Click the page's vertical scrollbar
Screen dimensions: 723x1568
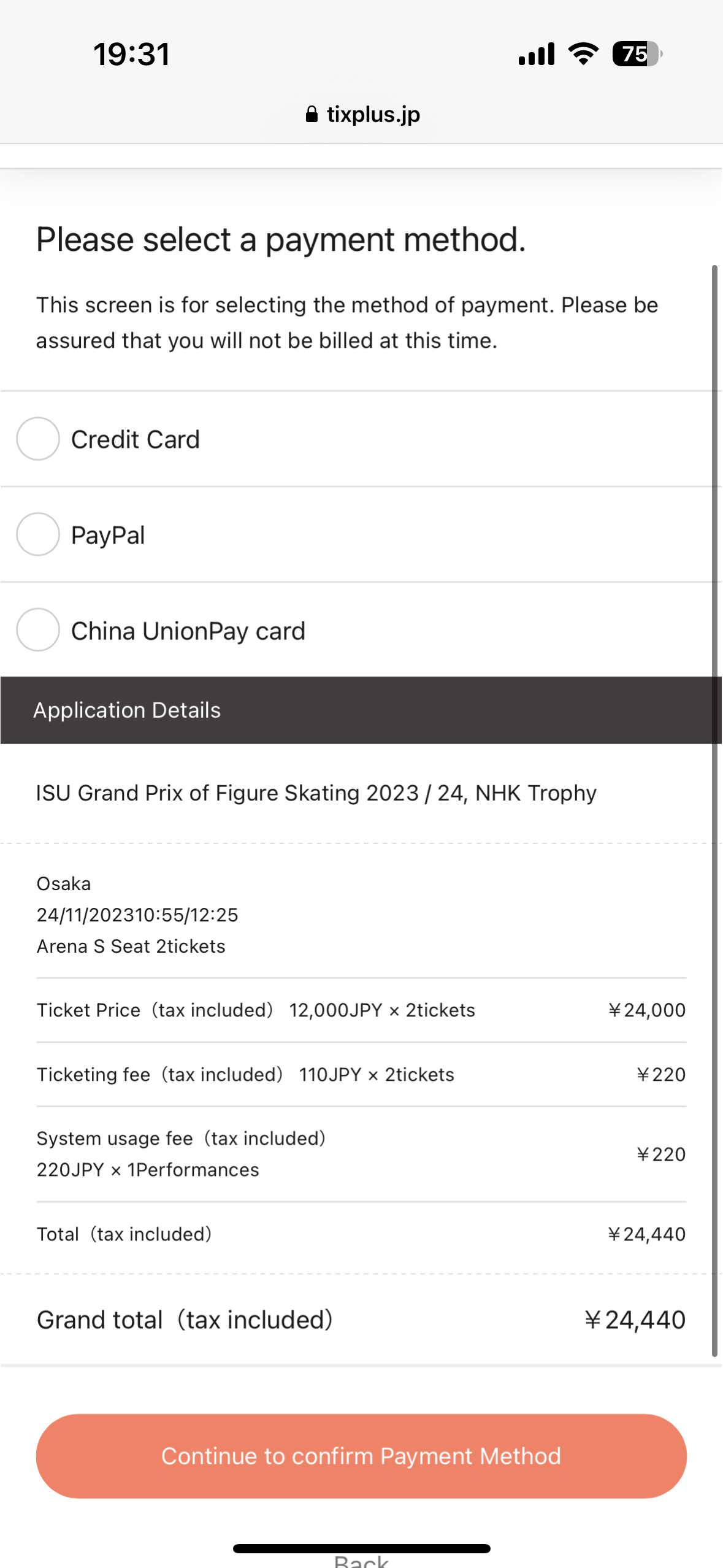[714, 810]
